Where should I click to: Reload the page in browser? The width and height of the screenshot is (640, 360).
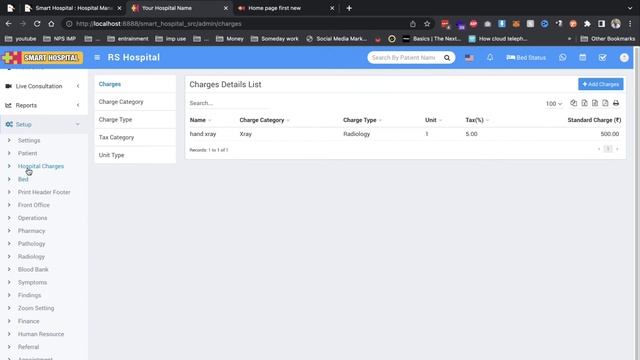click(x=37, y=24)
